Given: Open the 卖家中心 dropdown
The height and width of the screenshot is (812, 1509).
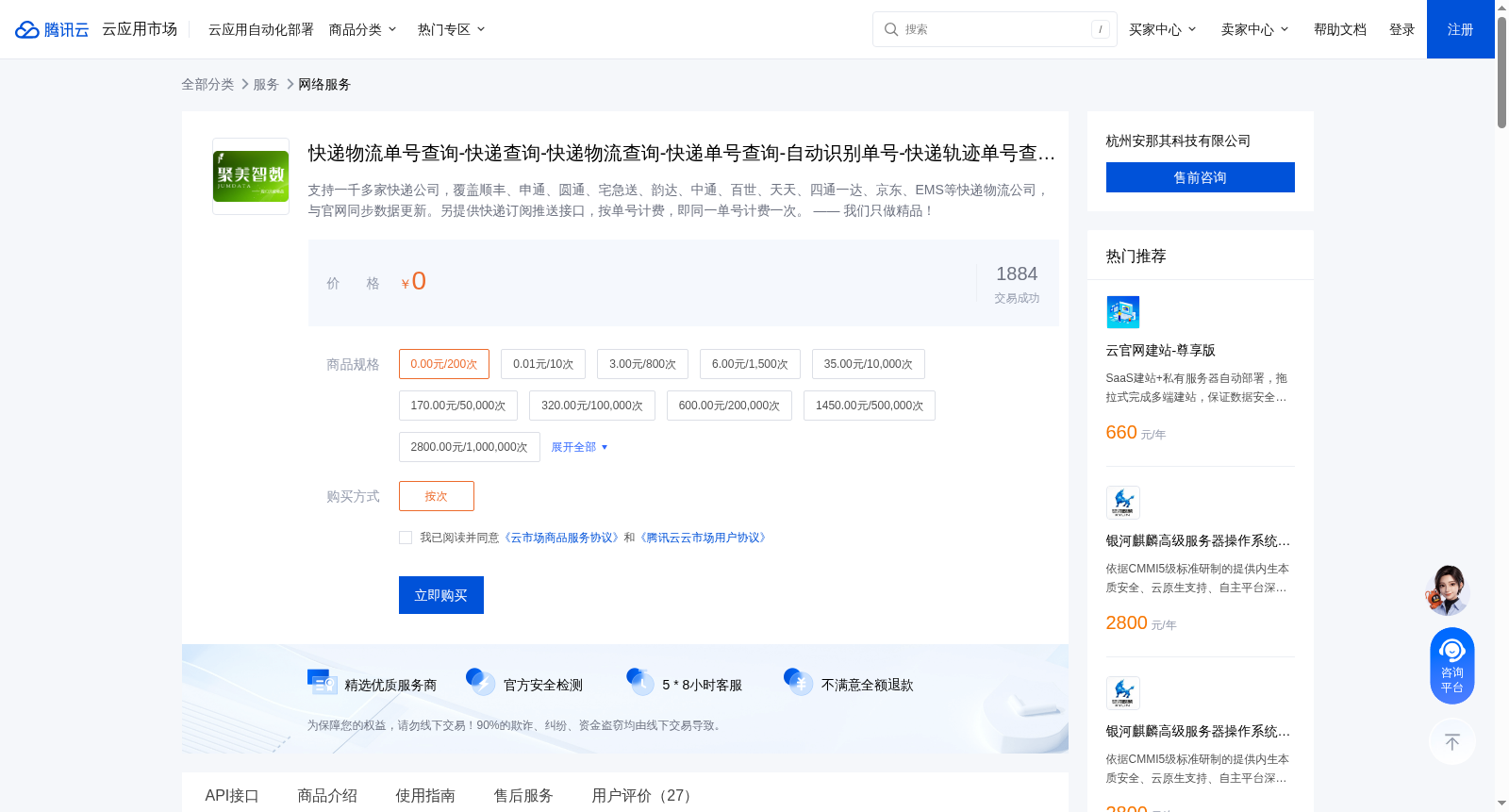Looking at the screenshot, I should (x=1255, y=29).
